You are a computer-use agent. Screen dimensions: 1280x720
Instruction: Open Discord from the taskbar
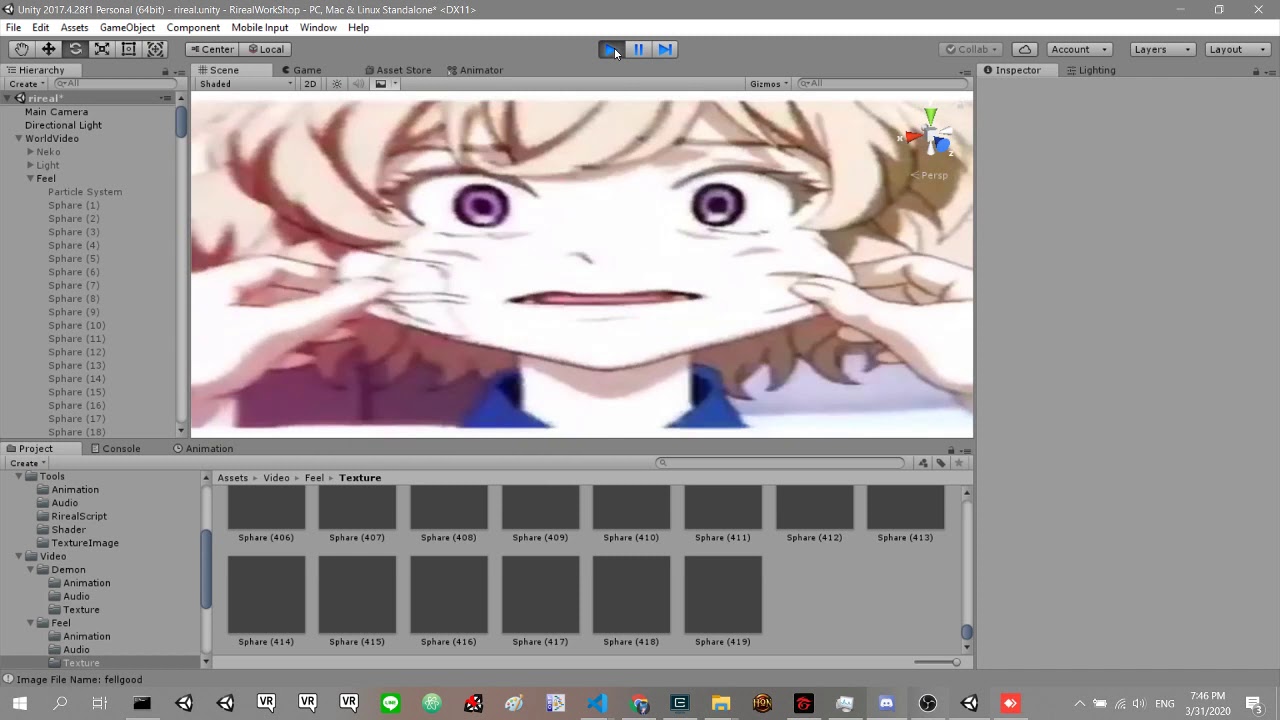coord(886,704)
